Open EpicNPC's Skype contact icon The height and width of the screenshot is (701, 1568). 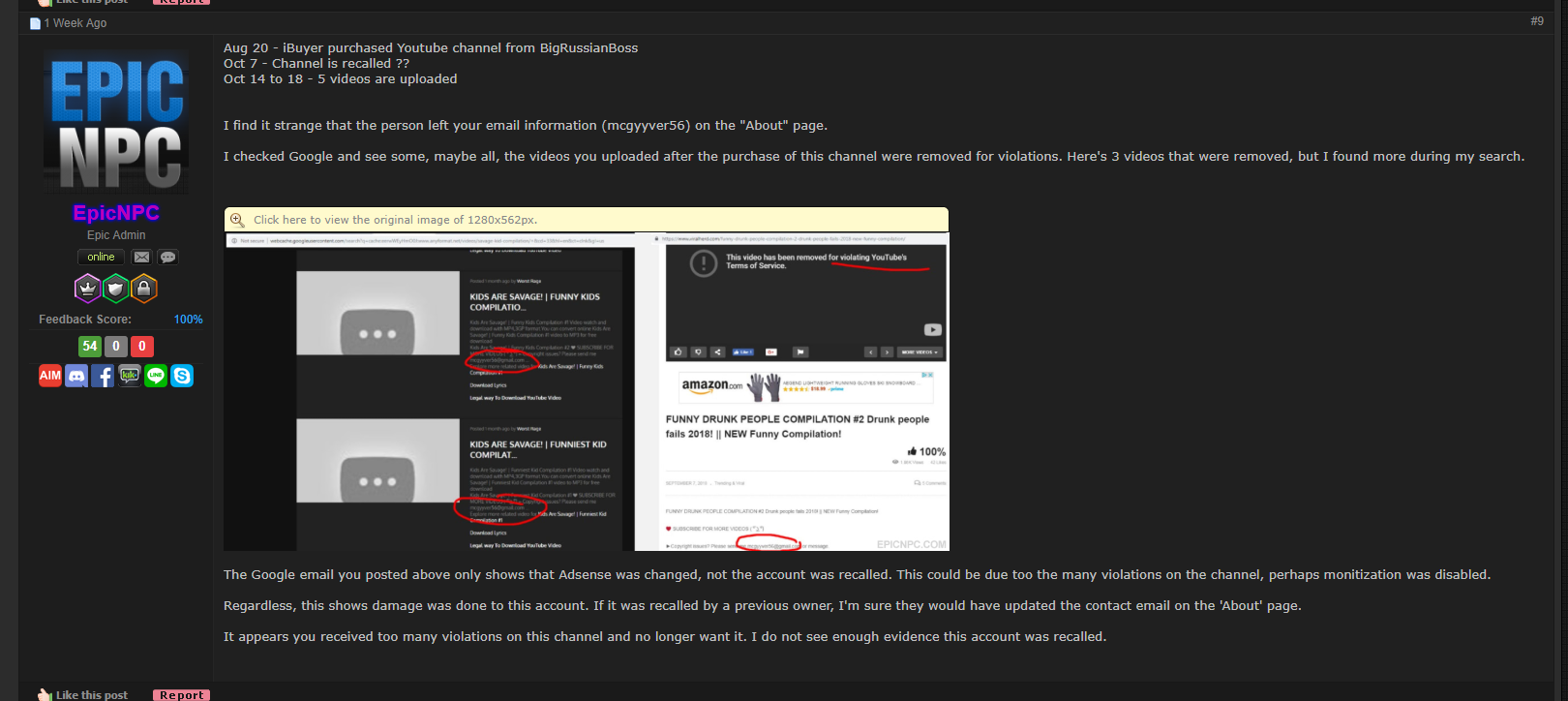tap(182, 376)
